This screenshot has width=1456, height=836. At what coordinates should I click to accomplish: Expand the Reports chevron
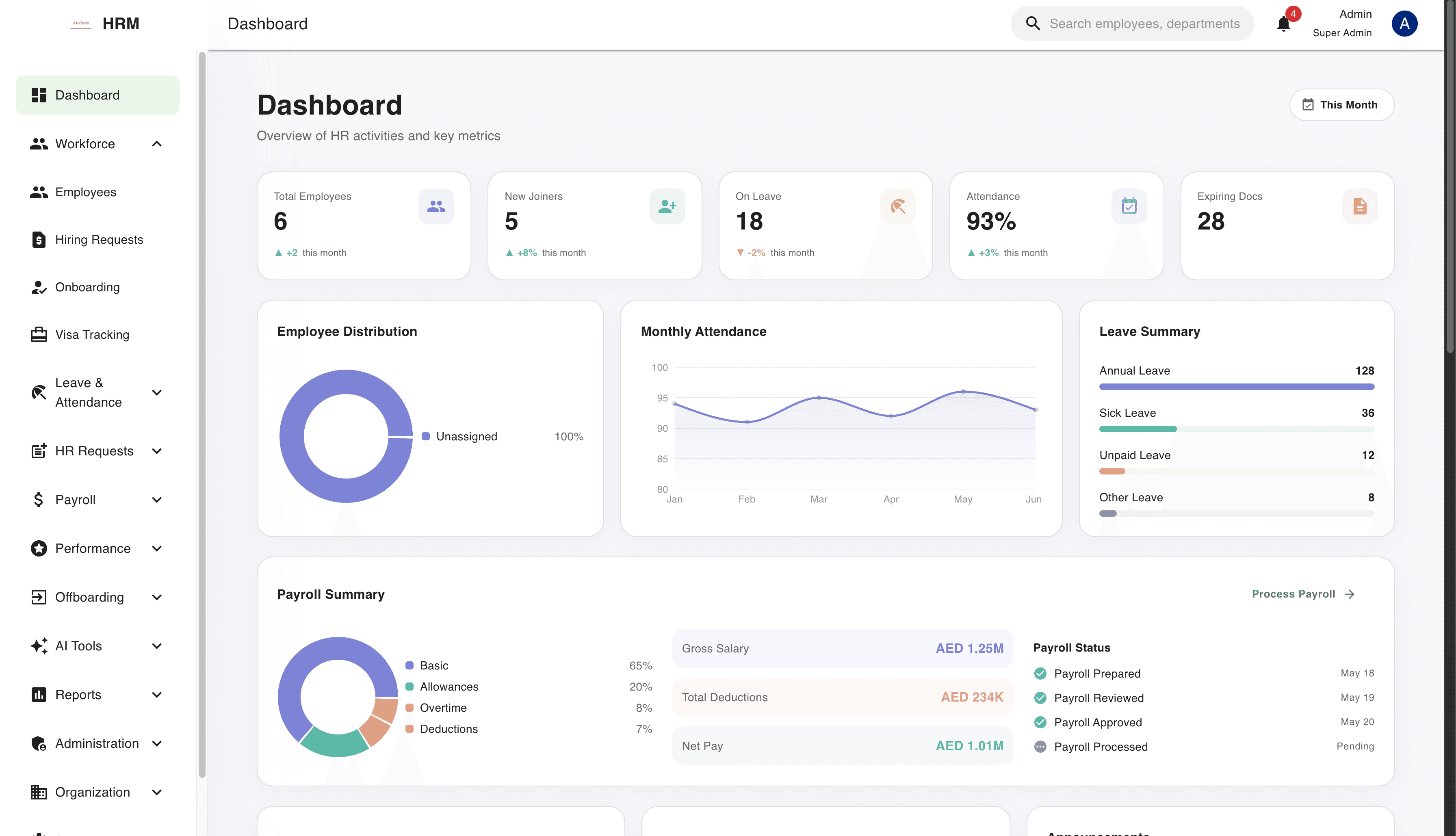(x=157, y=695)
